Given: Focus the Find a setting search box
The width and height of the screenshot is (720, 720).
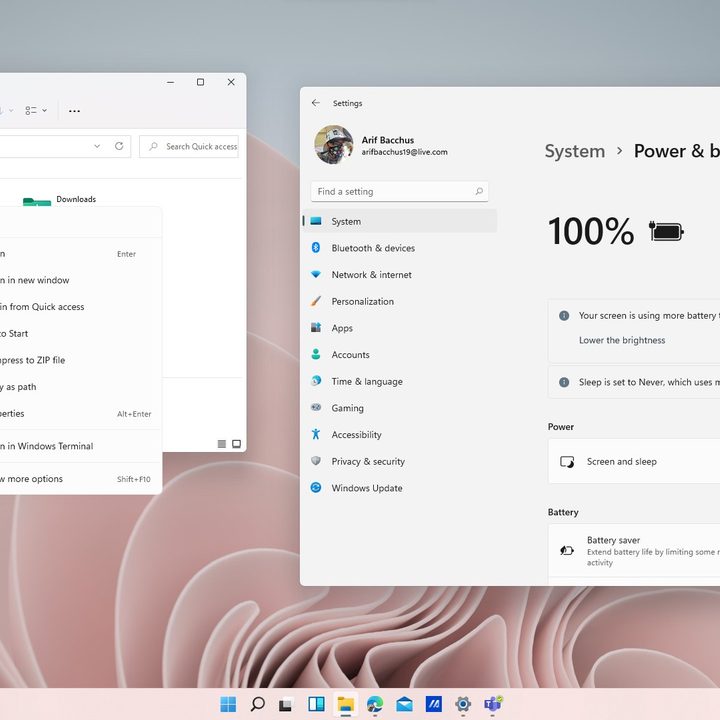Looking at the screenshot, I should (x=399, y=191).
